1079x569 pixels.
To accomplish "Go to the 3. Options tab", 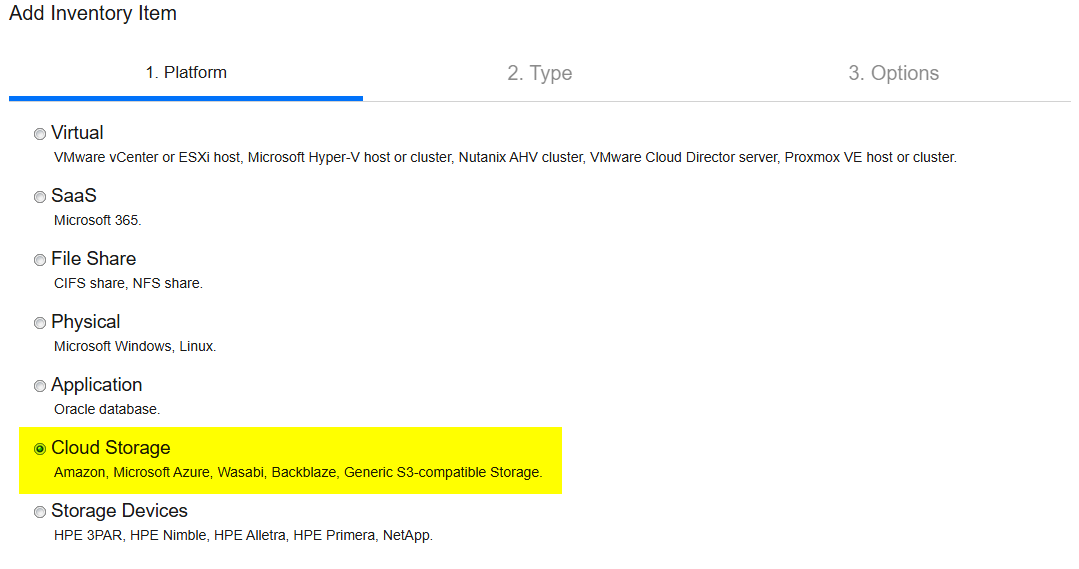I will click(893, 73).
